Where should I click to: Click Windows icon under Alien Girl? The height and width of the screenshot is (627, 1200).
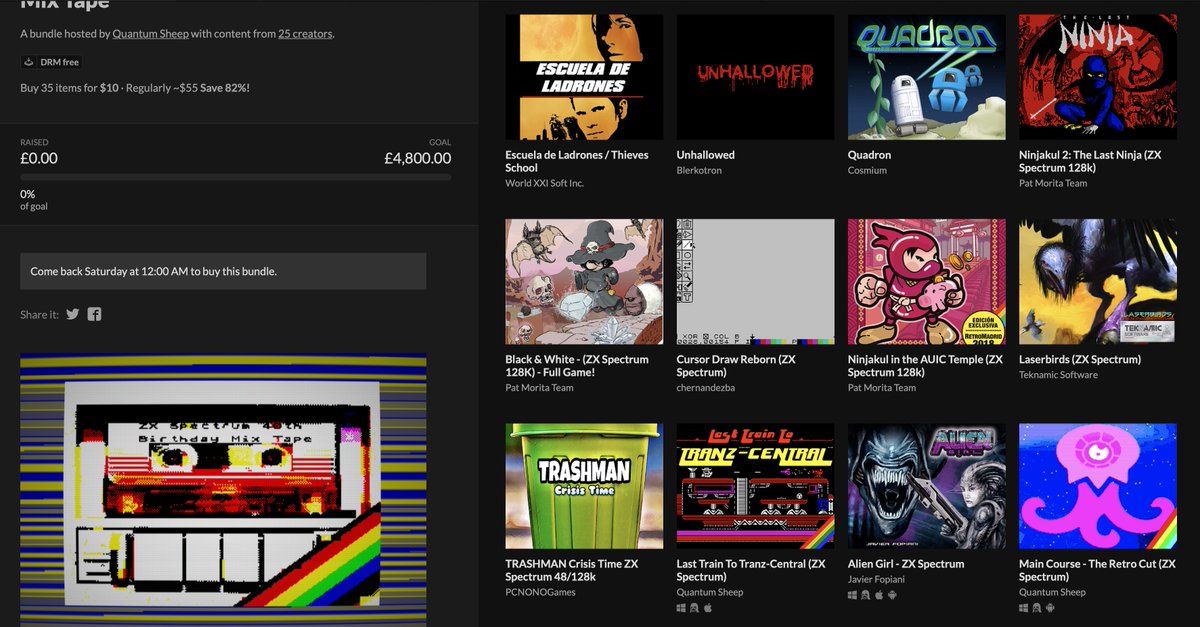pos(853,594)
